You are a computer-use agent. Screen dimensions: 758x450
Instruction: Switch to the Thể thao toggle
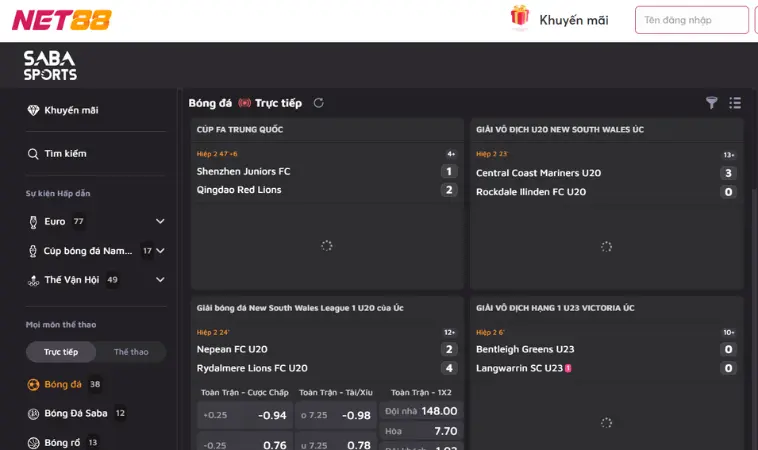point(131,352)
